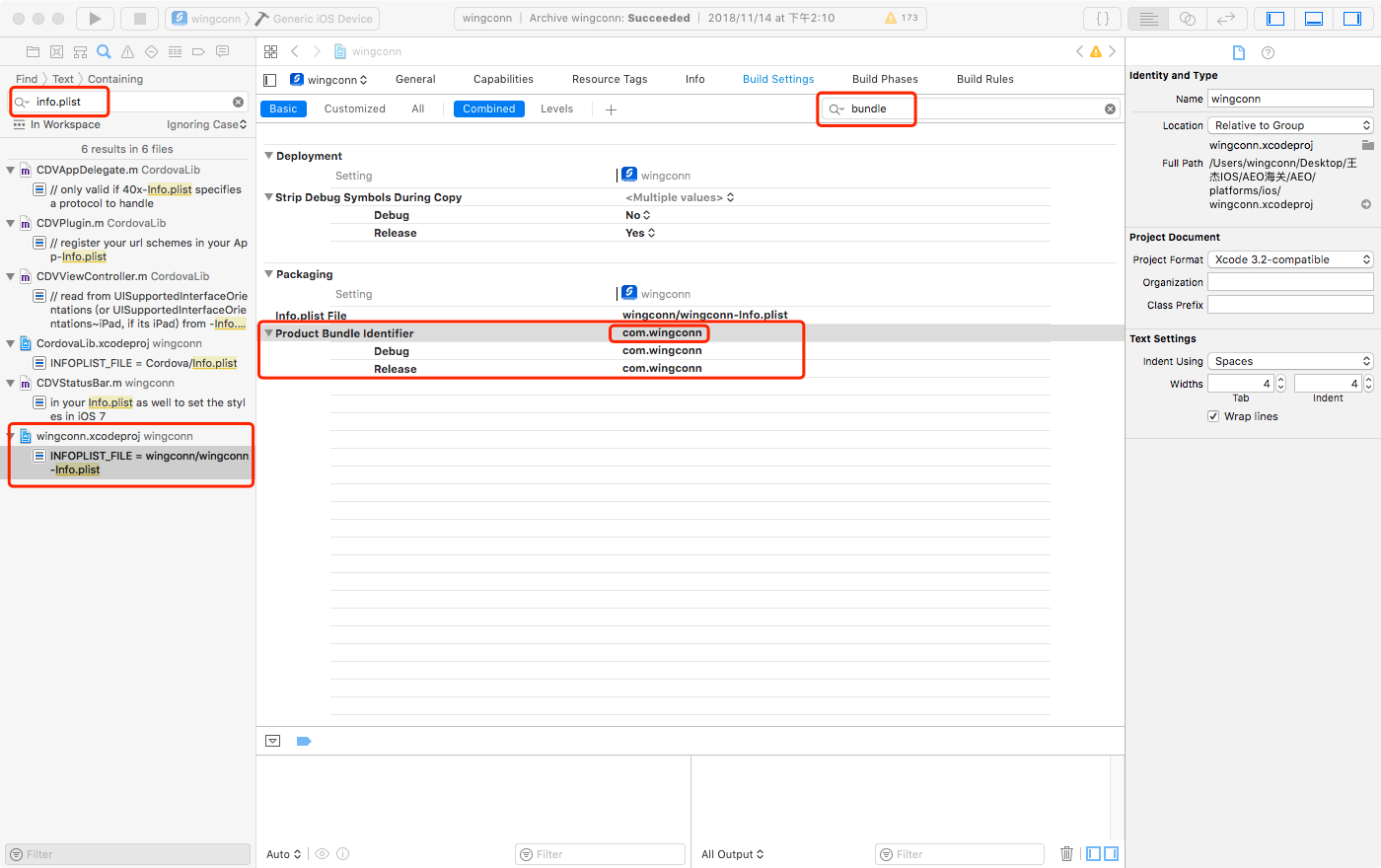Viewport: 1381px width, 868px height.
Task: Click the Stop button in toolbar
Action: [139, 18]
